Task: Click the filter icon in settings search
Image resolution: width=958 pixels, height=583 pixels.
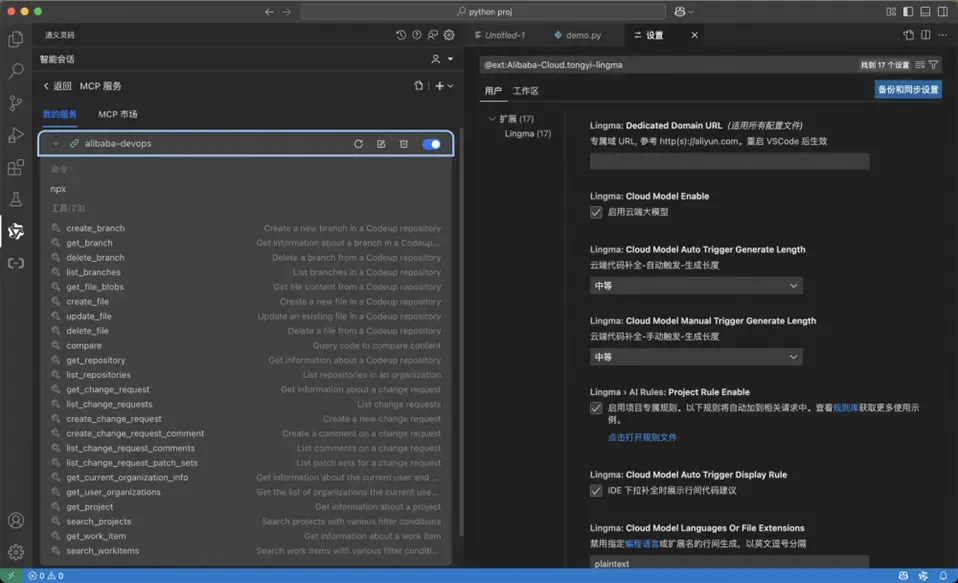Action: pyautogui.click(x=934, y=65)
